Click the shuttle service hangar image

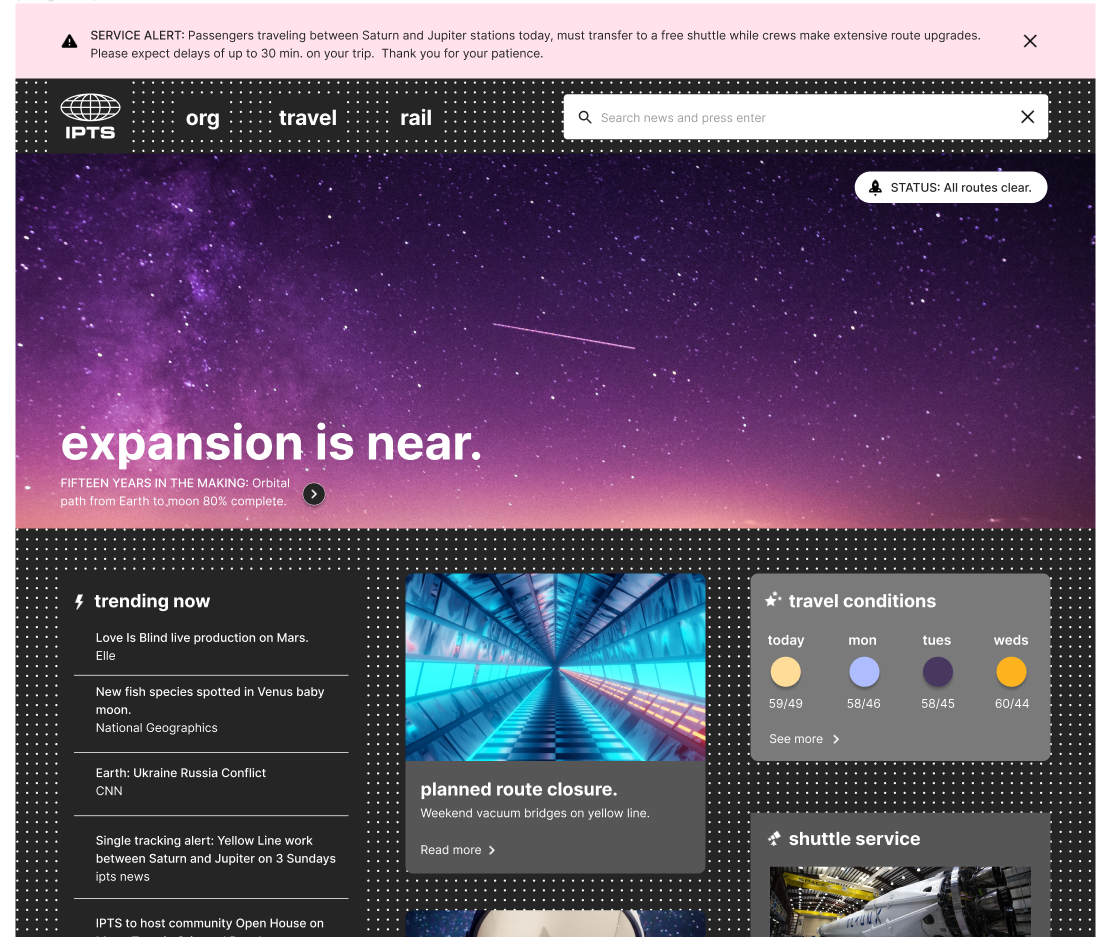[900, 901]
